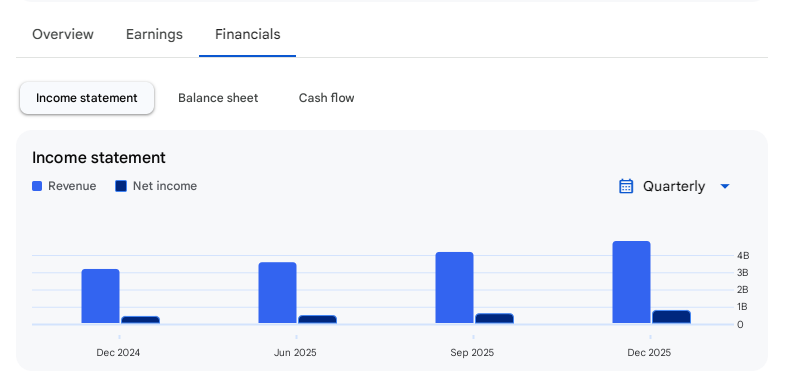Screen dimensions: 787x381
Task: Click the 3B axis value
Action: tap(743, 273)
